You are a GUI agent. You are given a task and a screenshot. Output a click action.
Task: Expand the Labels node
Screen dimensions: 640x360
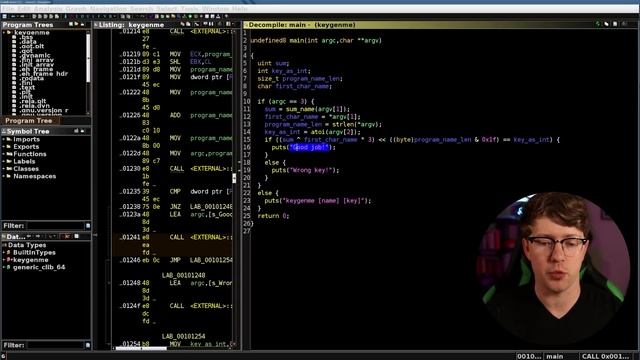[4, 161]
